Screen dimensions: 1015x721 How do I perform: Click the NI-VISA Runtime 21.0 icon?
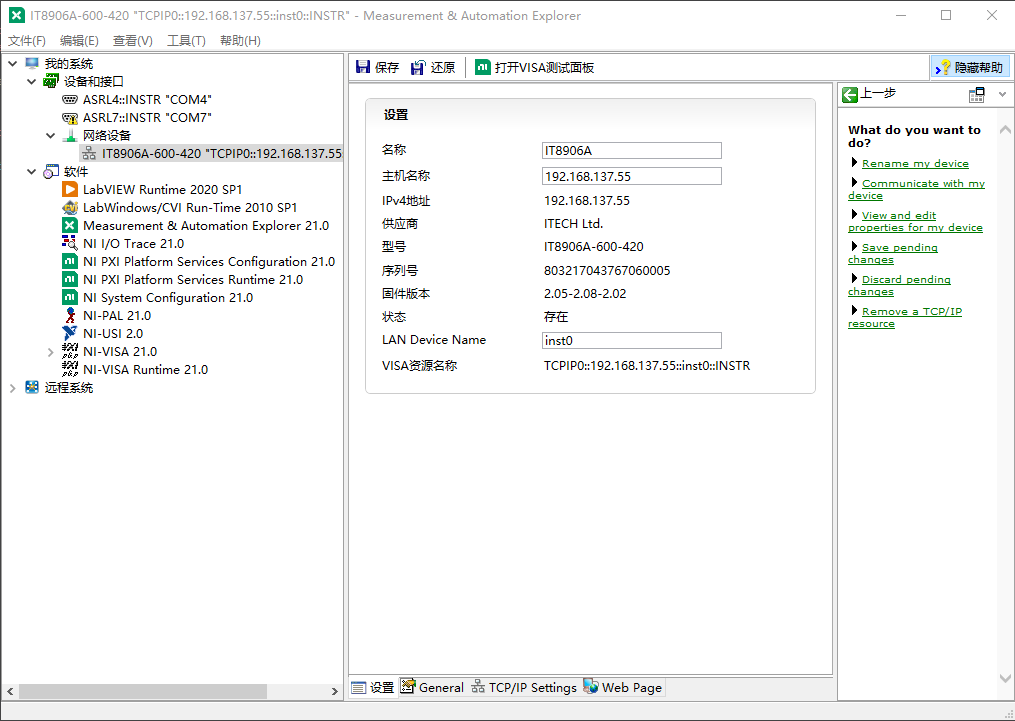pyautogui.click(x=70, y=370)
